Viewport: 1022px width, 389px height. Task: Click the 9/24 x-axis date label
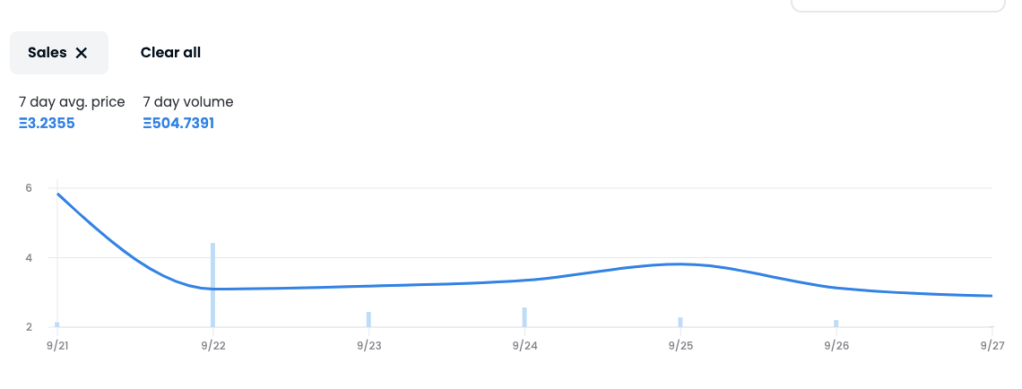[524, 346]
